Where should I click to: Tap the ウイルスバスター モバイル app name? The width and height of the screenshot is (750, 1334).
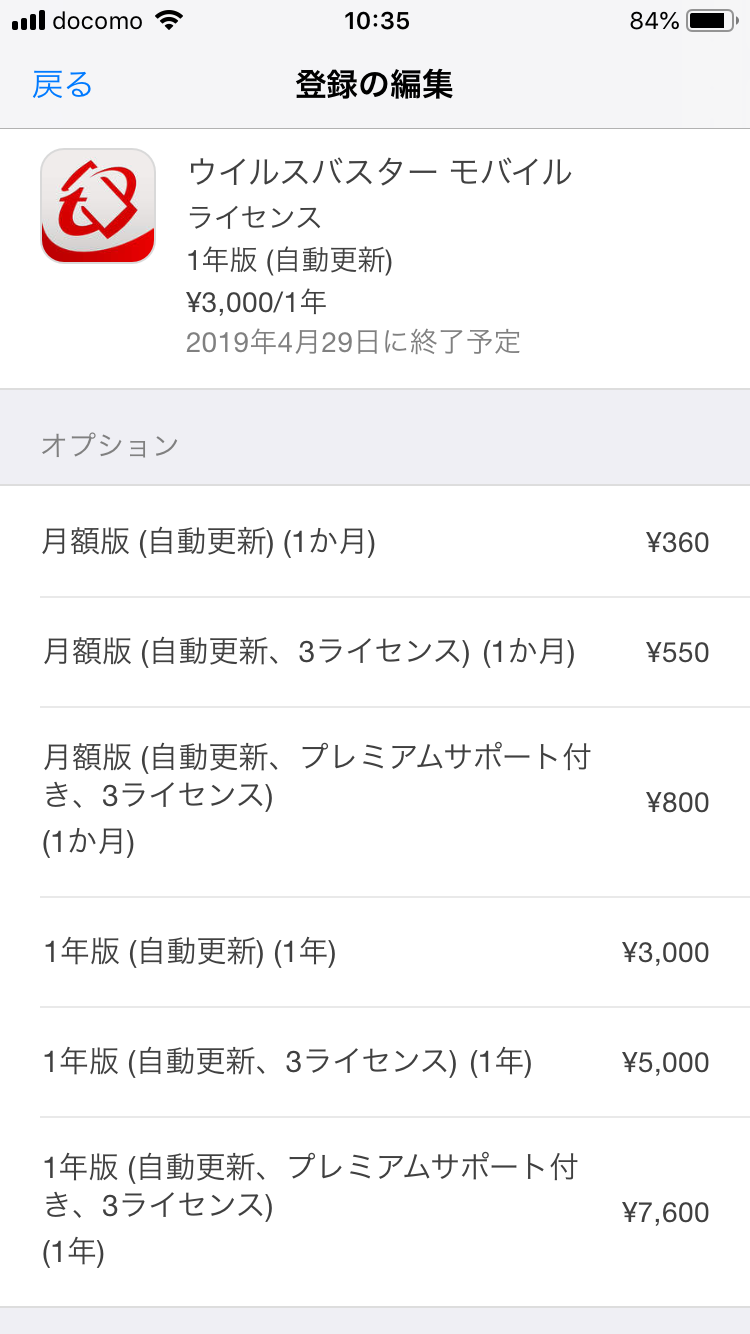tap(380, 172)
